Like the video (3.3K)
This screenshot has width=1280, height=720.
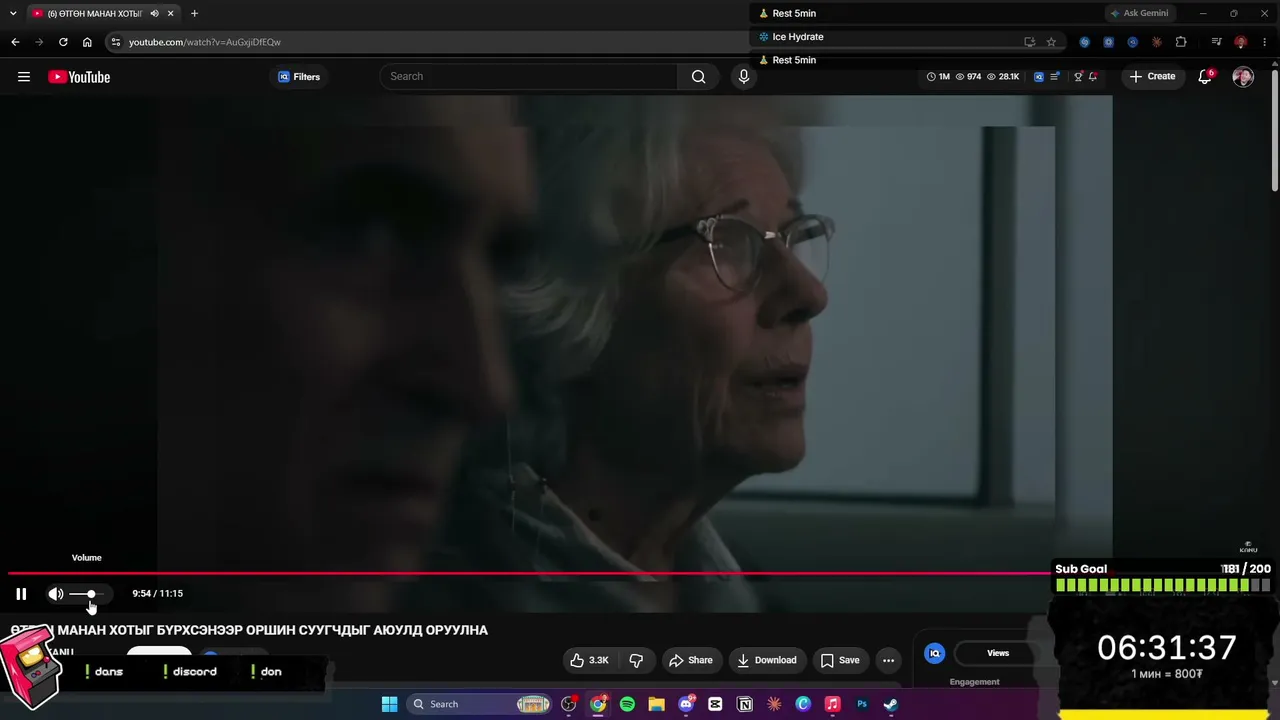[589, 660]
